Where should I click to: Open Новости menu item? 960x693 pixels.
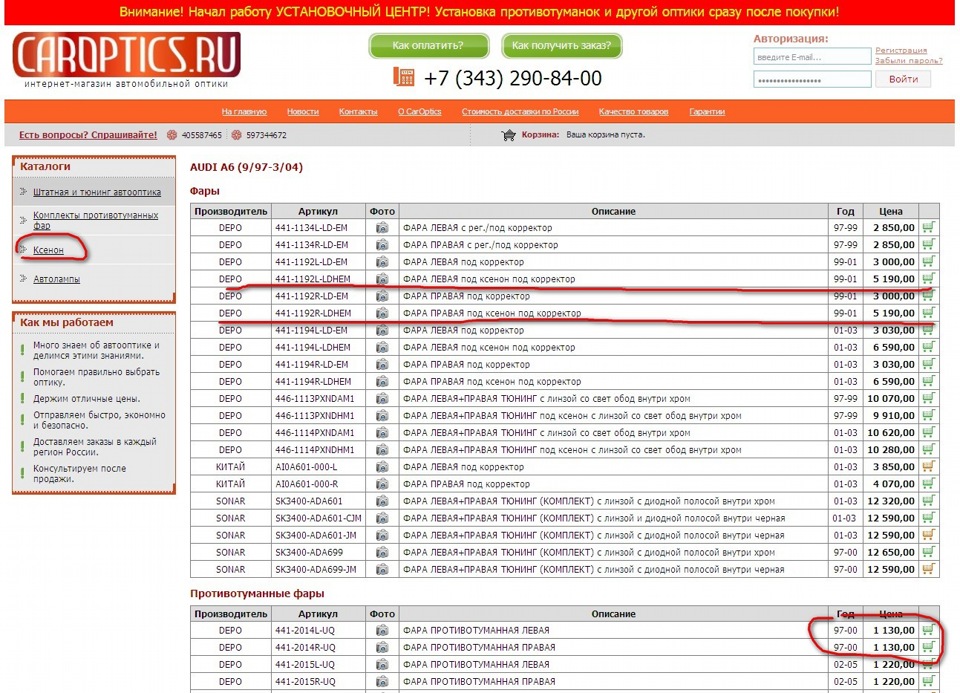click(x=302, y=111)
